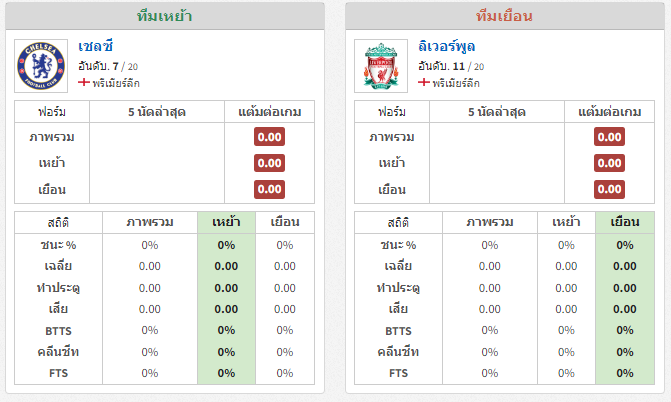Select the ทีมเยือน away team header

(x=505, y=16)
